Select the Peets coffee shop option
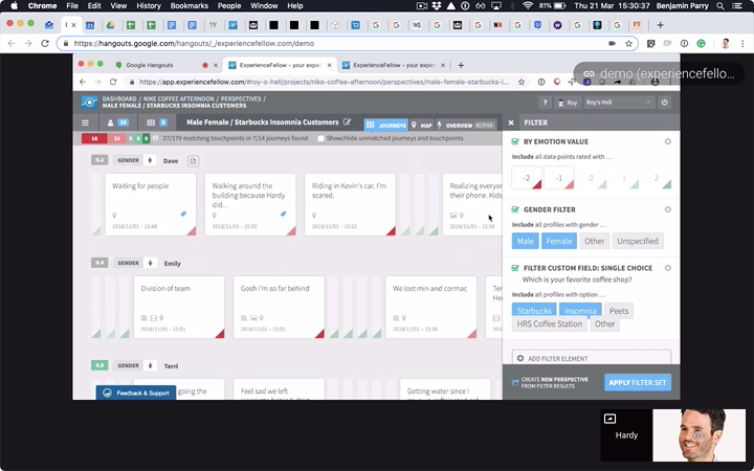This screenshot has width=754, height=471. pyautogui.click(x=619, y=311)
